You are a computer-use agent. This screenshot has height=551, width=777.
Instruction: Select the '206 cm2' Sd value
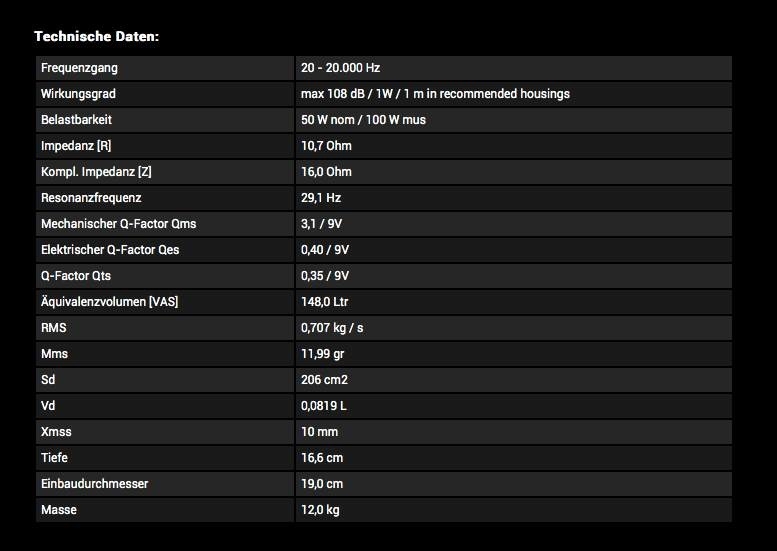[324, 380]
